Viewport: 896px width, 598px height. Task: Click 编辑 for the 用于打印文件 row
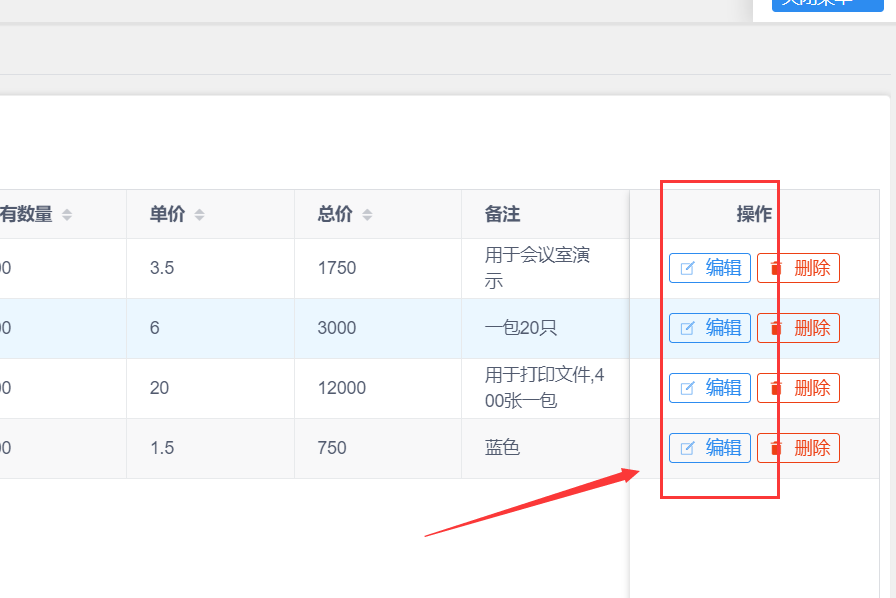[710, 388]
